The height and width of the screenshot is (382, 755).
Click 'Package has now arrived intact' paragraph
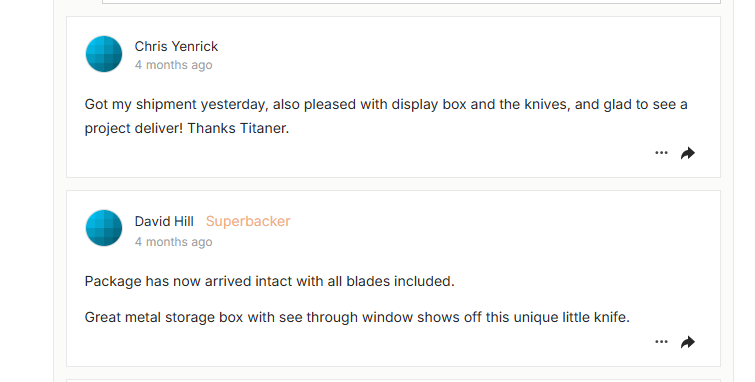(270, 281)
